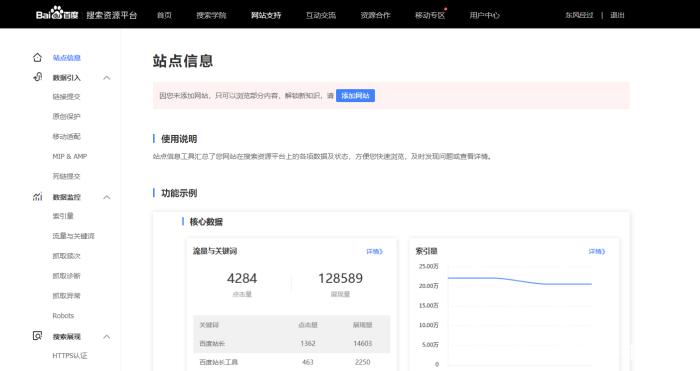Viewport: 700px width, 371px height.
Task: Open 用户中心 in top navigation
Action: (484, 15)
